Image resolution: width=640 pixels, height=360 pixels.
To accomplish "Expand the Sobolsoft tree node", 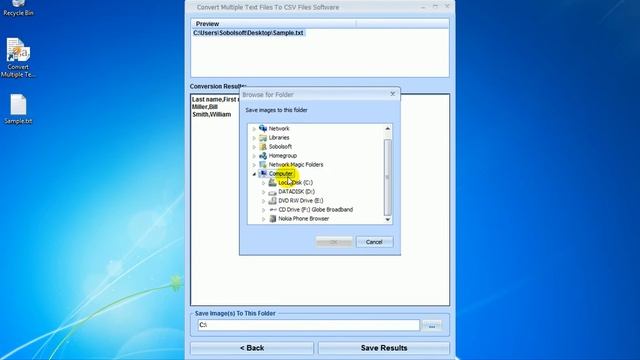I will pyautogui.click(x=254, y=147).
